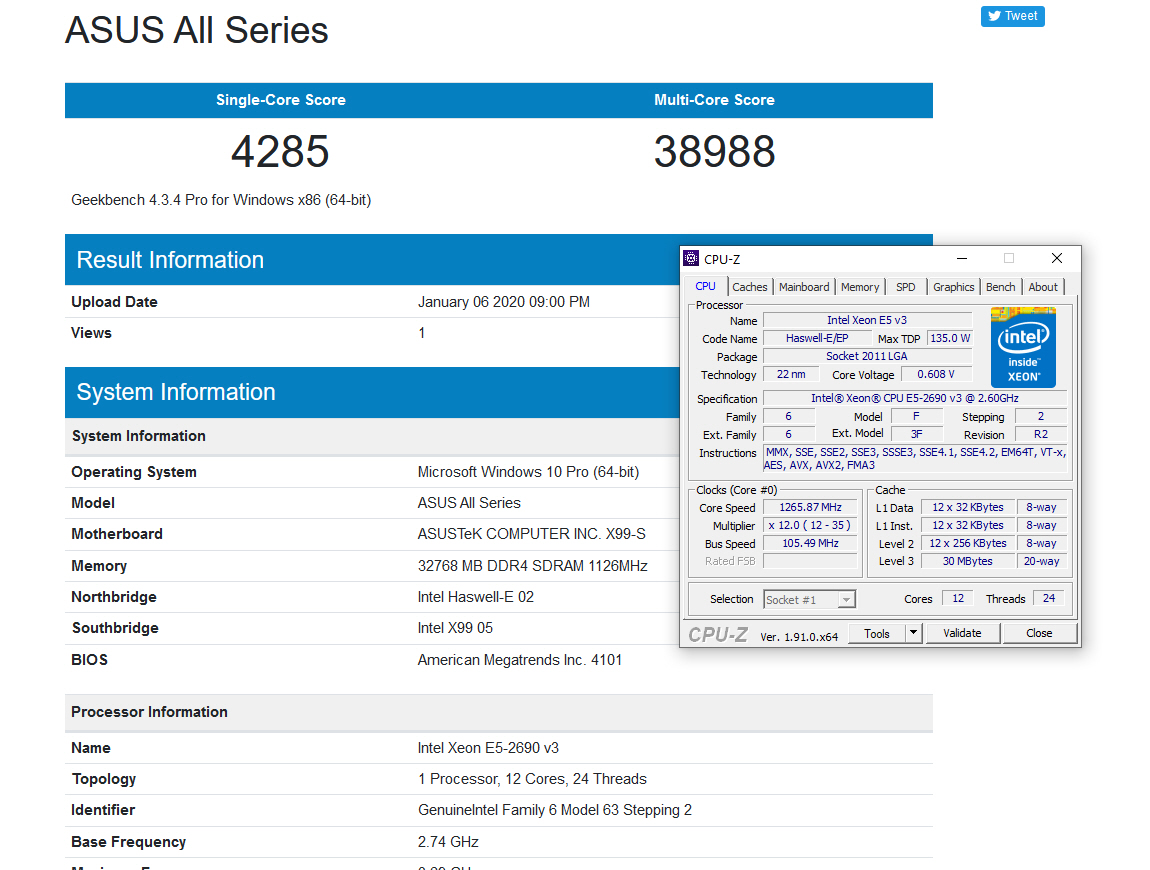Screen dimensions: 1150x870
Task: Click the CPU-Z version text Ver. 1.91.0.x64
Action: pos(799,637)
